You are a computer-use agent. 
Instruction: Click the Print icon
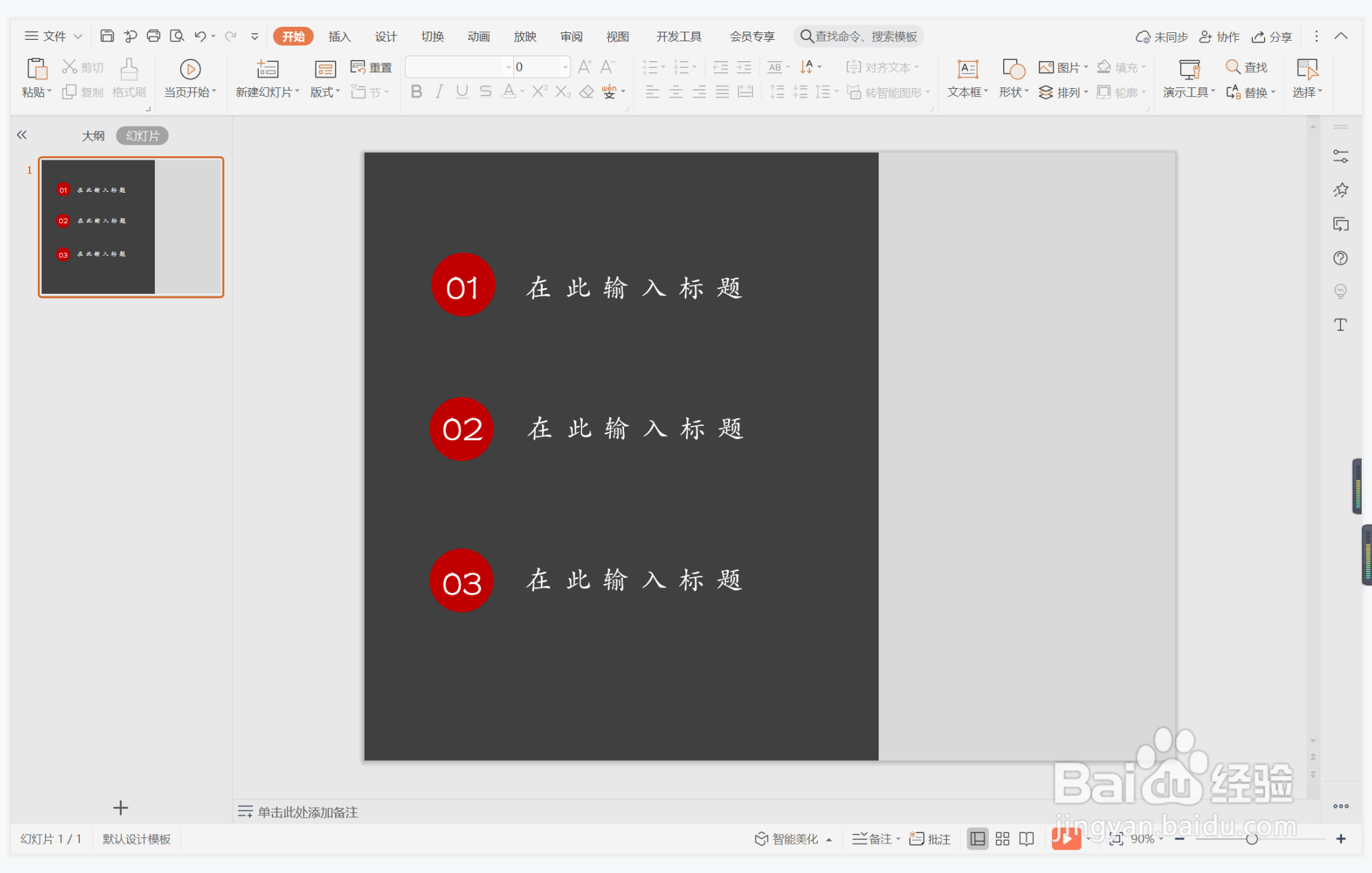153,36
